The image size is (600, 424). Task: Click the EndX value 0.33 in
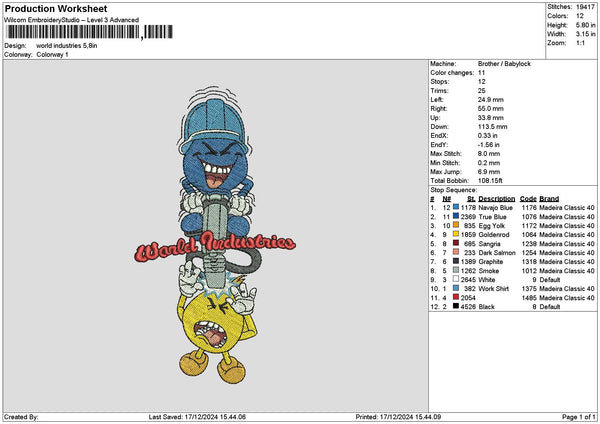coord(488,136)
